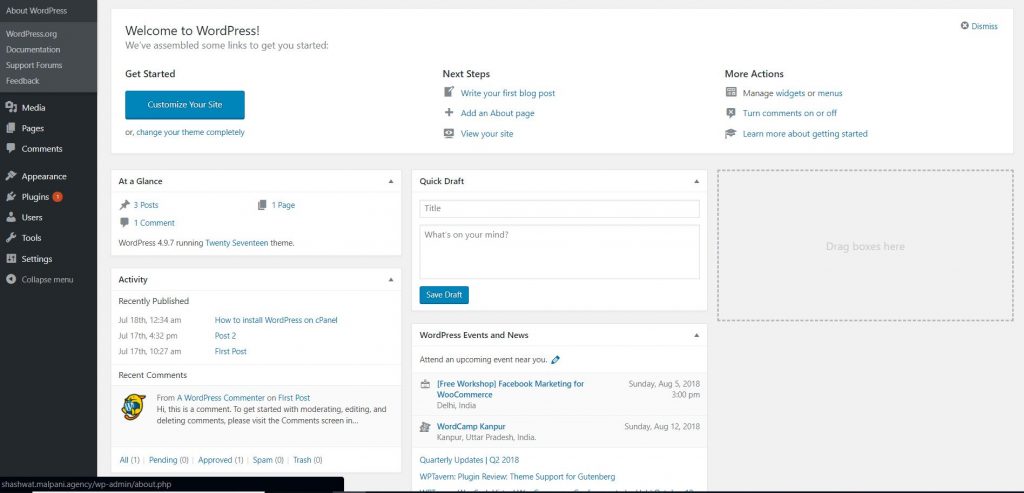
Task: Open the Appearance menu label
Action: pos(44,176)
